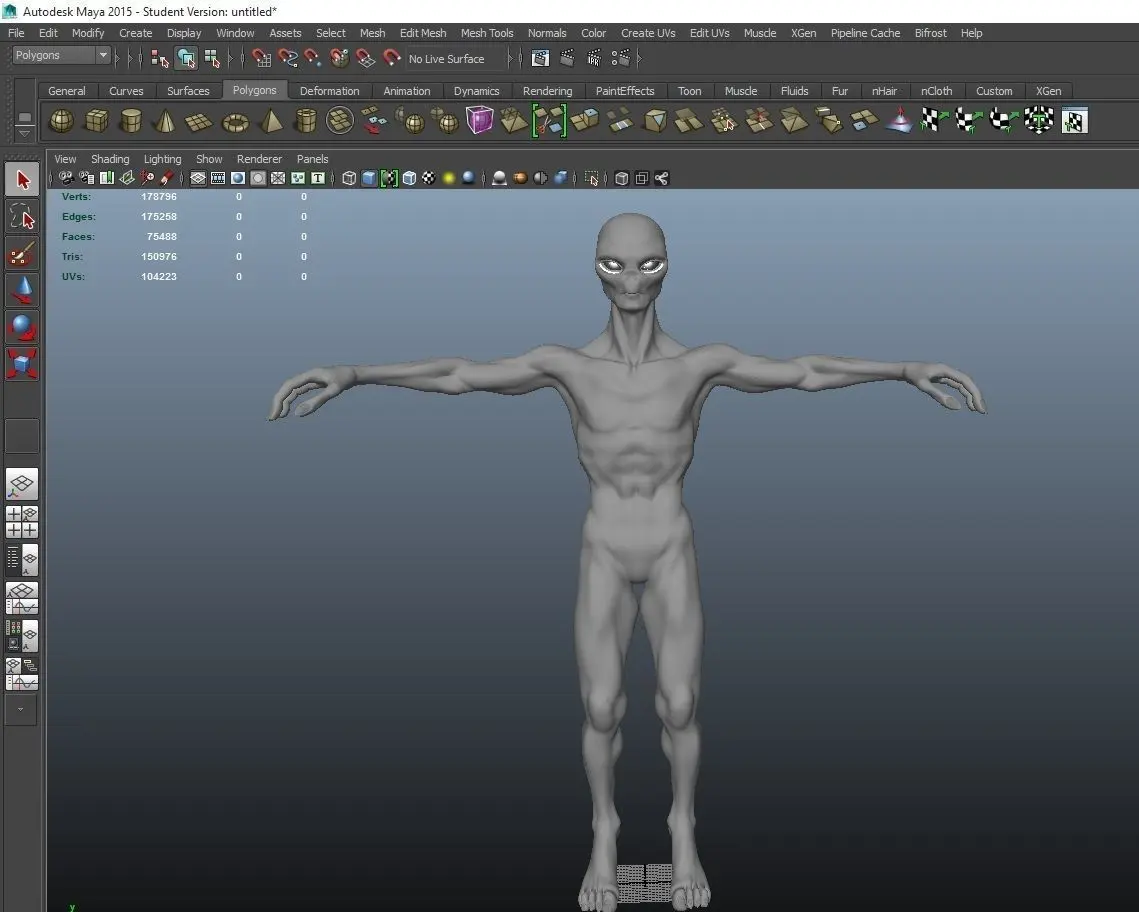Create a polygon torus from the shelf
The image size is (1139, 912).
[x=235, y=122]
